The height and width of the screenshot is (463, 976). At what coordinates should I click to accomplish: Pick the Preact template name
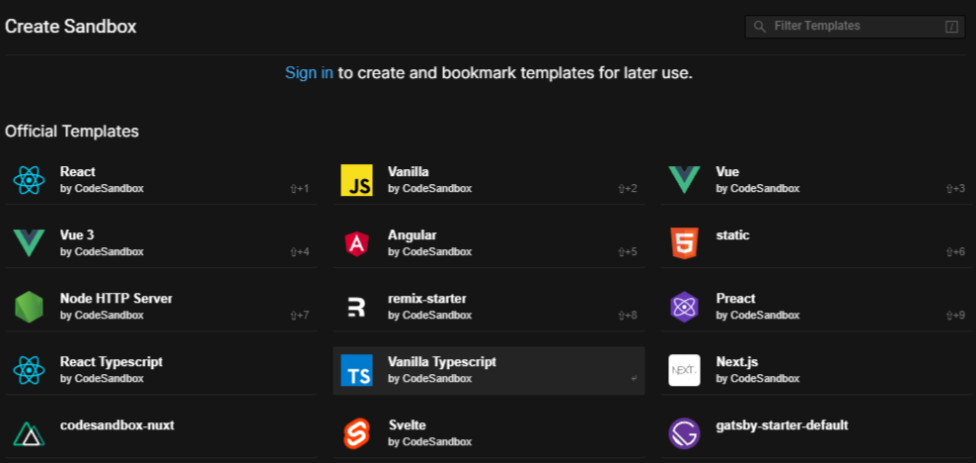(736, 298)
